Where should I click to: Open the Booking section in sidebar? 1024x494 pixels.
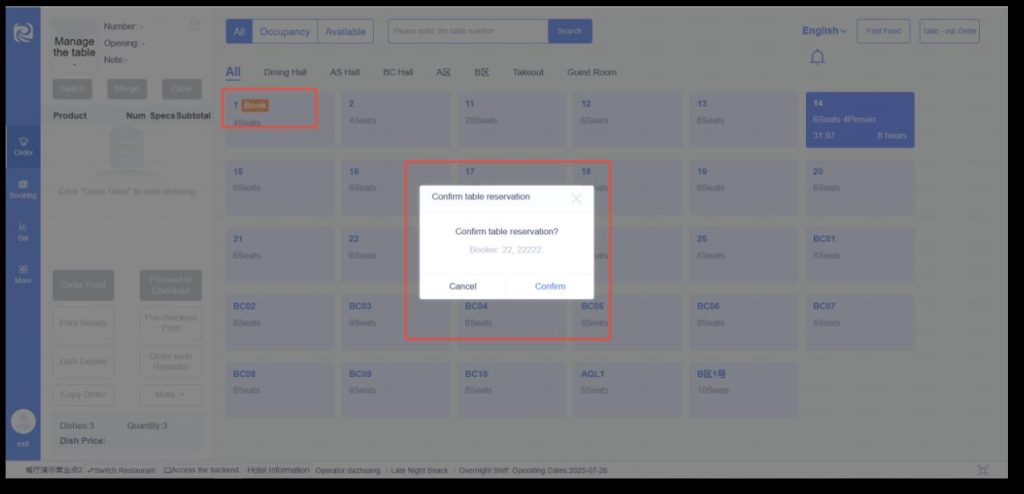point(23,189)
